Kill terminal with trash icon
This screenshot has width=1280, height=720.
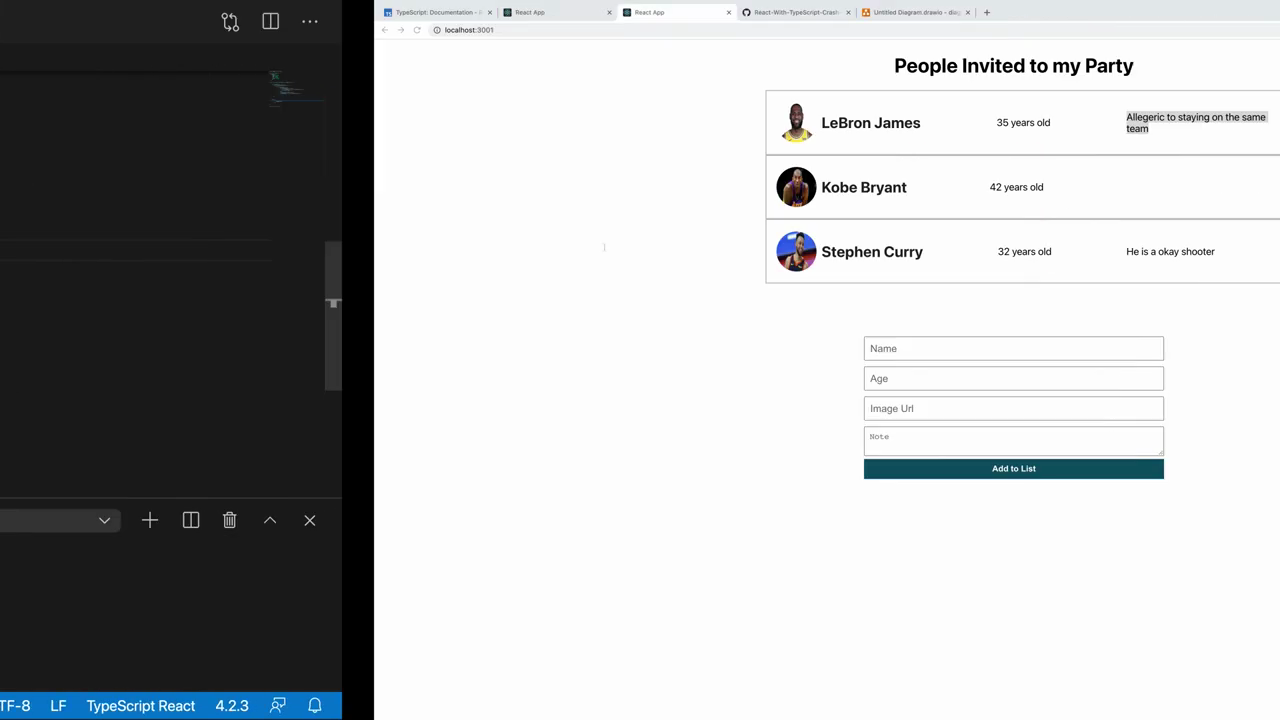tap(230, 520)
